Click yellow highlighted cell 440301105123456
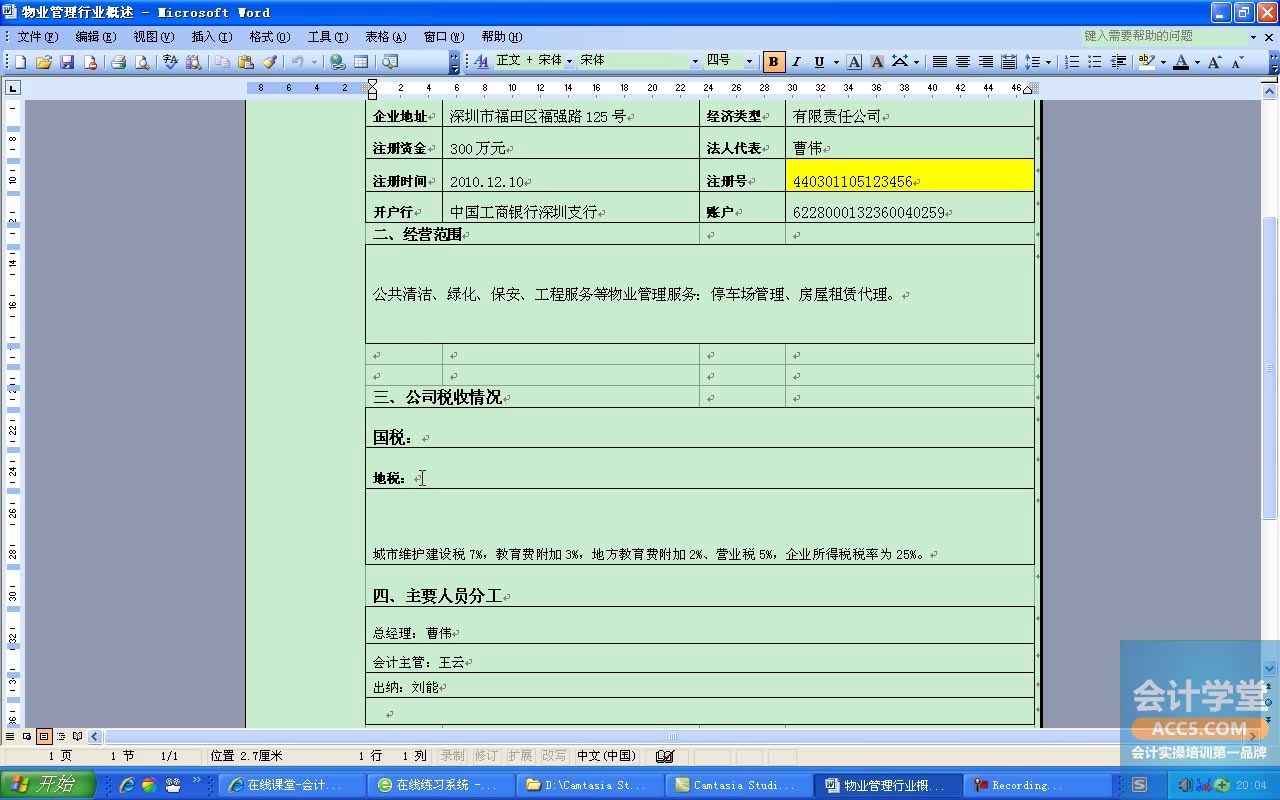The width and height of the screenshot is (1280, 800). [x=909, y=177]
